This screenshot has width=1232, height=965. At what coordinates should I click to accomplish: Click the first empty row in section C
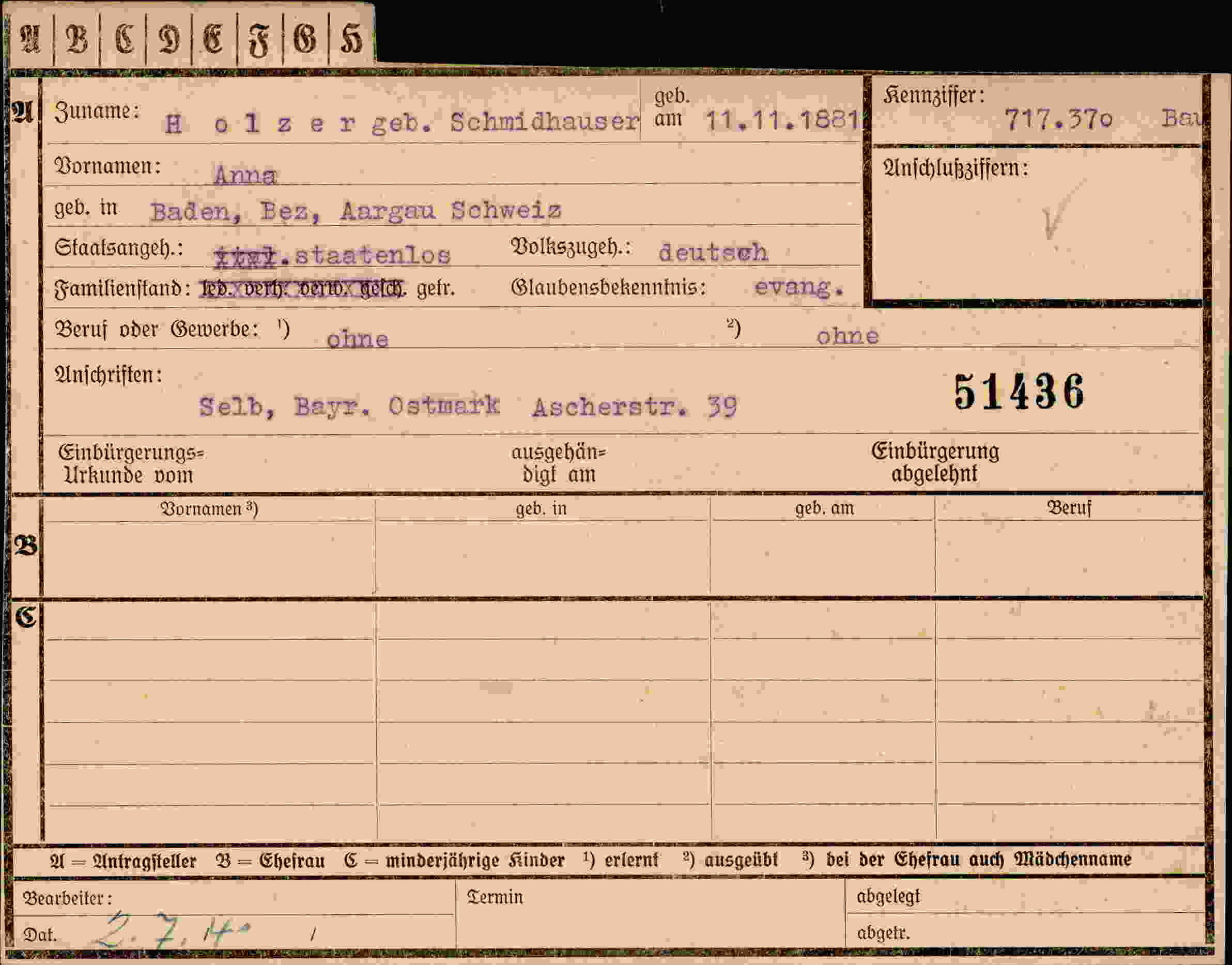(x=624, y=621)
